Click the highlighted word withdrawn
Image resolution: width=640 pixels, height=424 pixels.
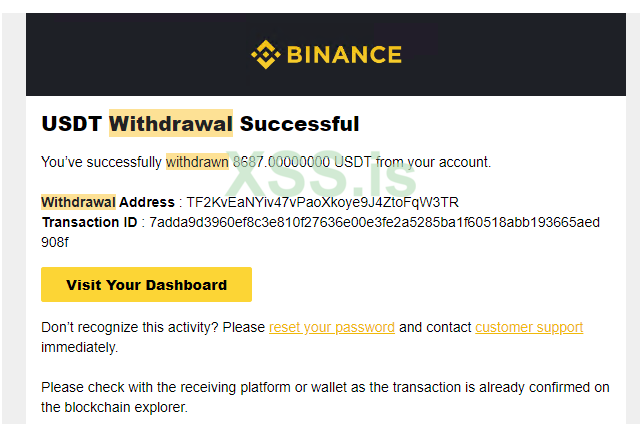pos(197,161)
